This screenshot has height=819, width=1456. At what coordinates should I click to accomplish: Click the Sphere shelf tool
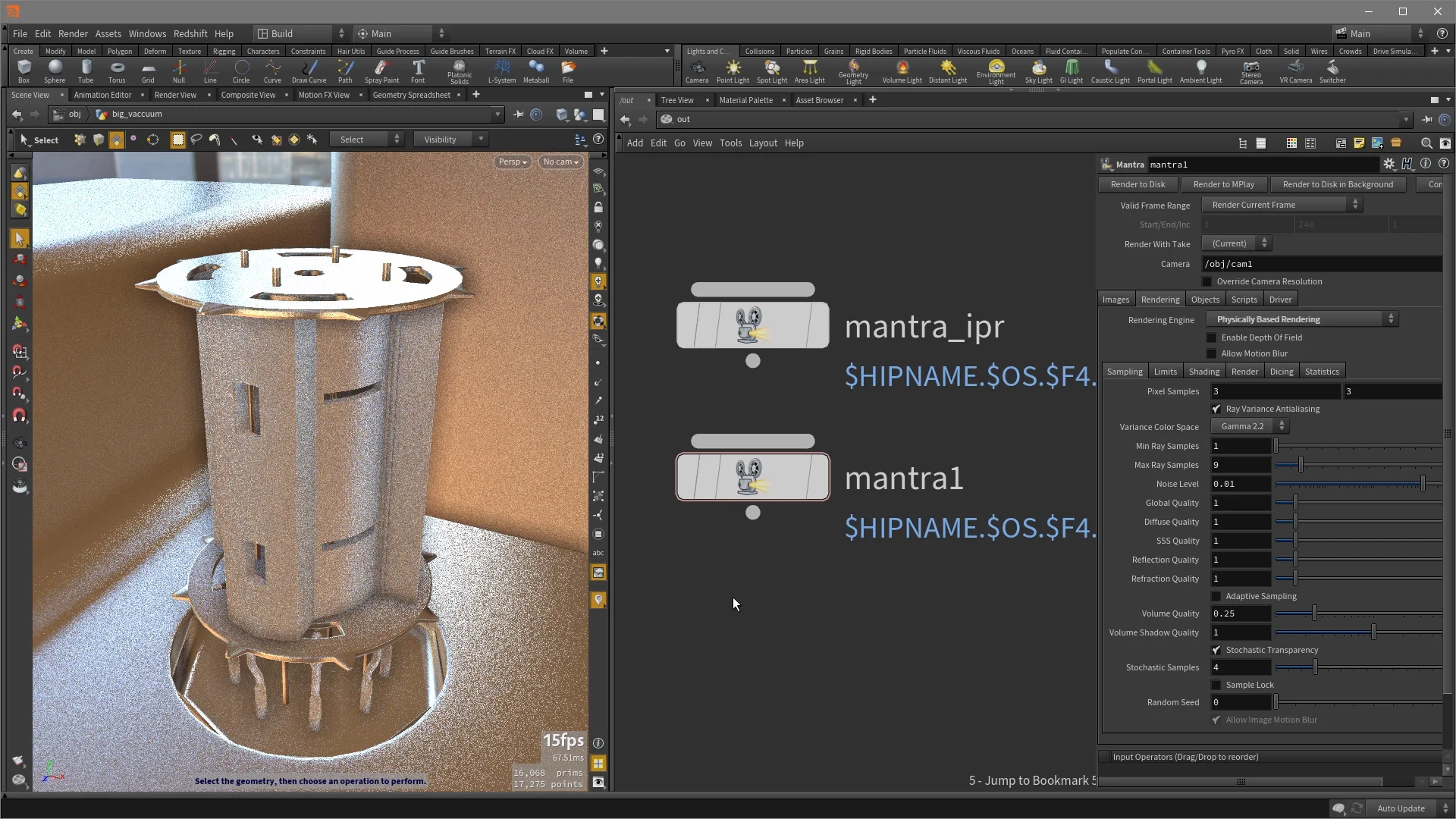55,71
